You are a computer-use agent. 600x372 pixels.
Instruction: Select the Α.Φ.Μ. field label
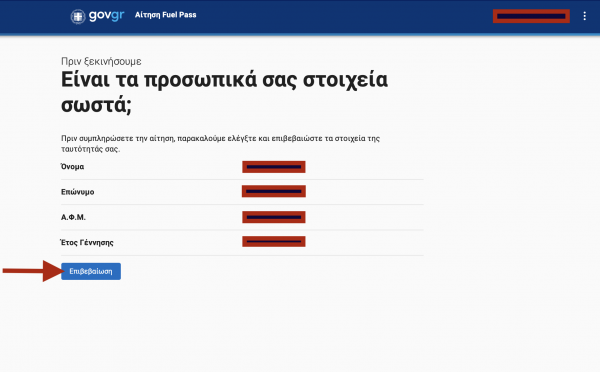pos(73,217)
